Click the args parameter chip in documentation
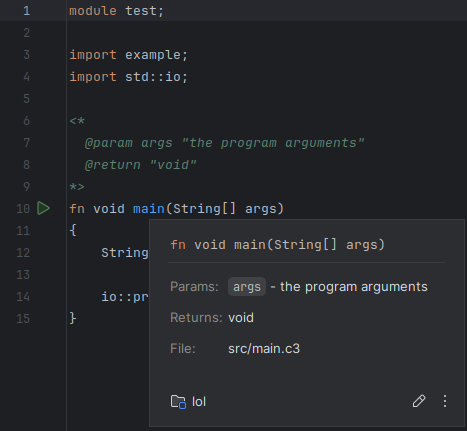Screen dimensions: 467x431 point(247,287)
